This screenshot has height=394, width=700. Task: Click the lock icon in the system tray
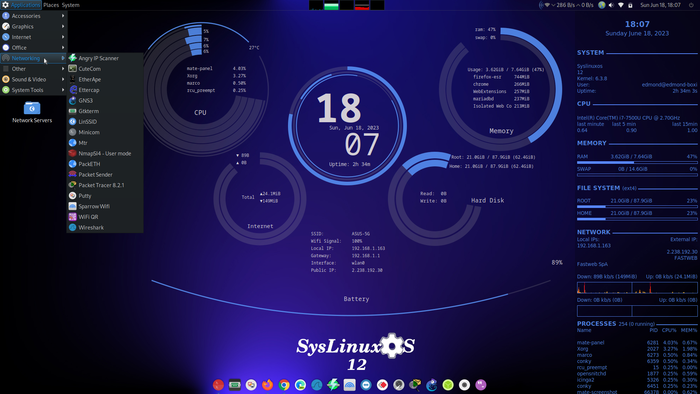coord(630,5)
